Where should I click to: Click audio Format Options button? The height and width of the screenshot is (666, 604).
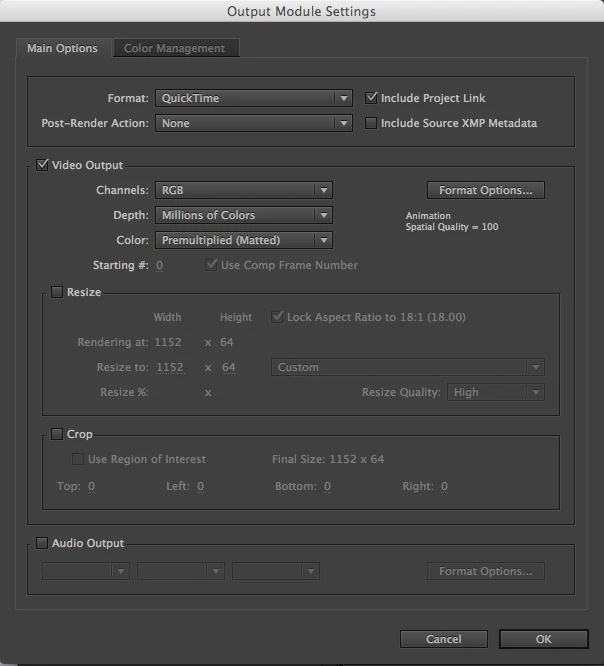[x=485, y=571]
